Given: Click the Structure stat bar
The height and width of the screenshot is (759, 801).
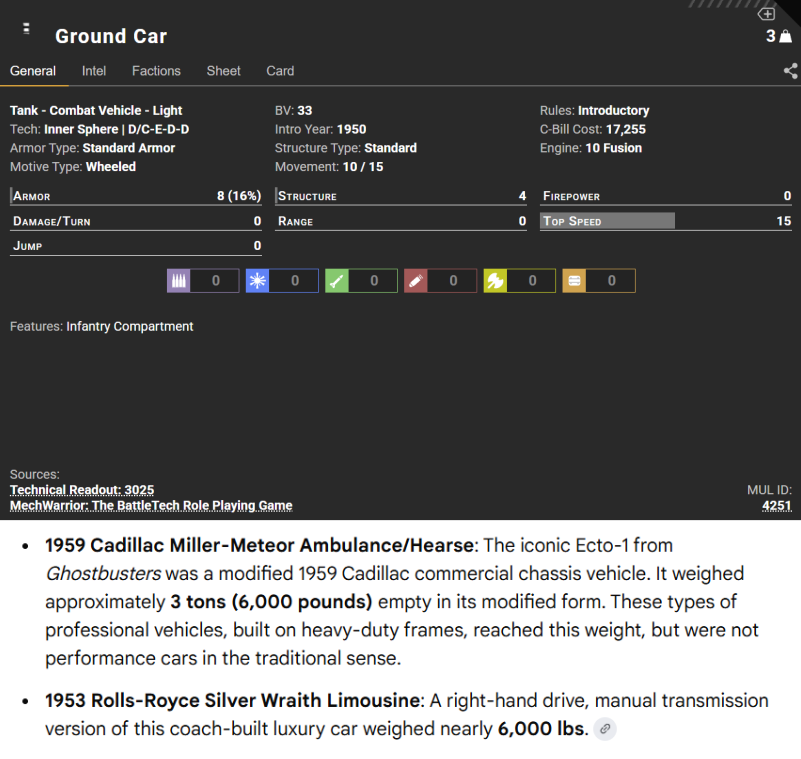Looking at the screenshot, I should tap(401, 196).
